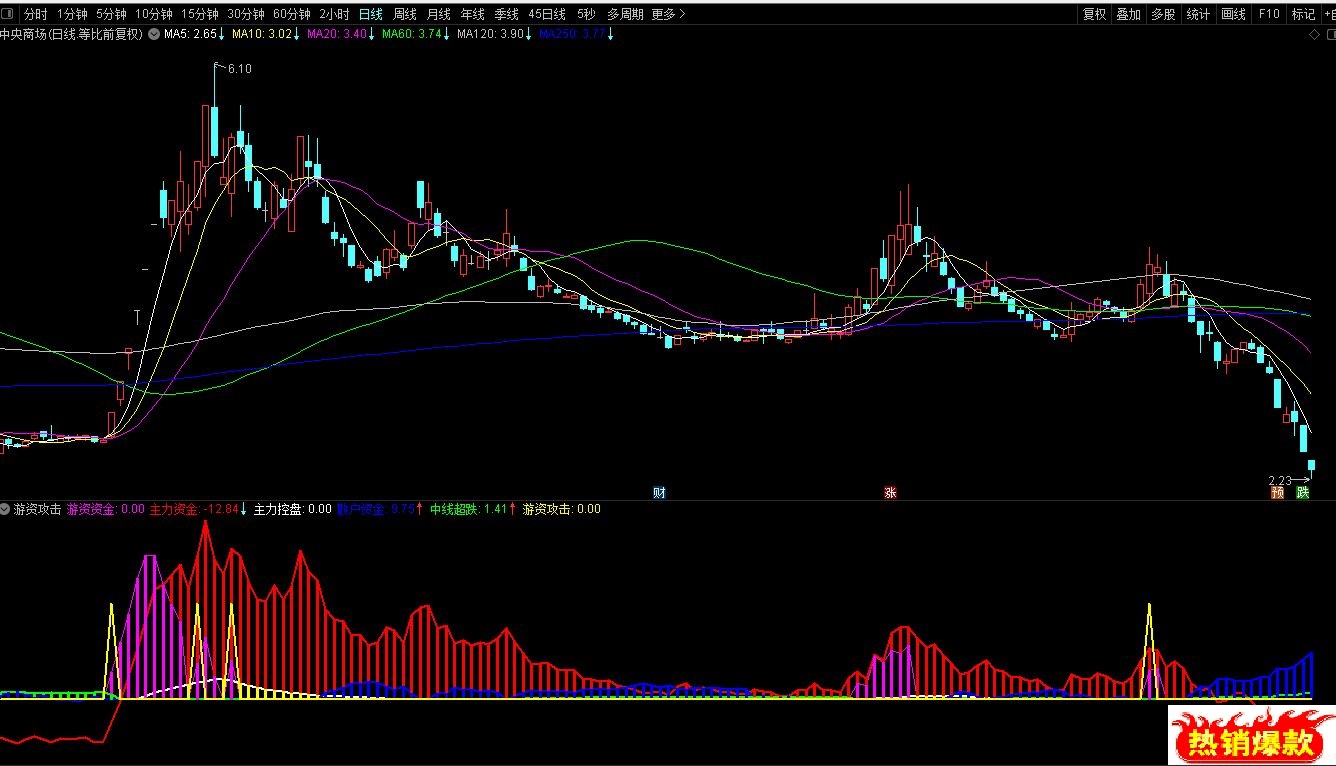Open the 画线 drawing tool
Screen dimensions: 1336x766
coord(1234,14)
